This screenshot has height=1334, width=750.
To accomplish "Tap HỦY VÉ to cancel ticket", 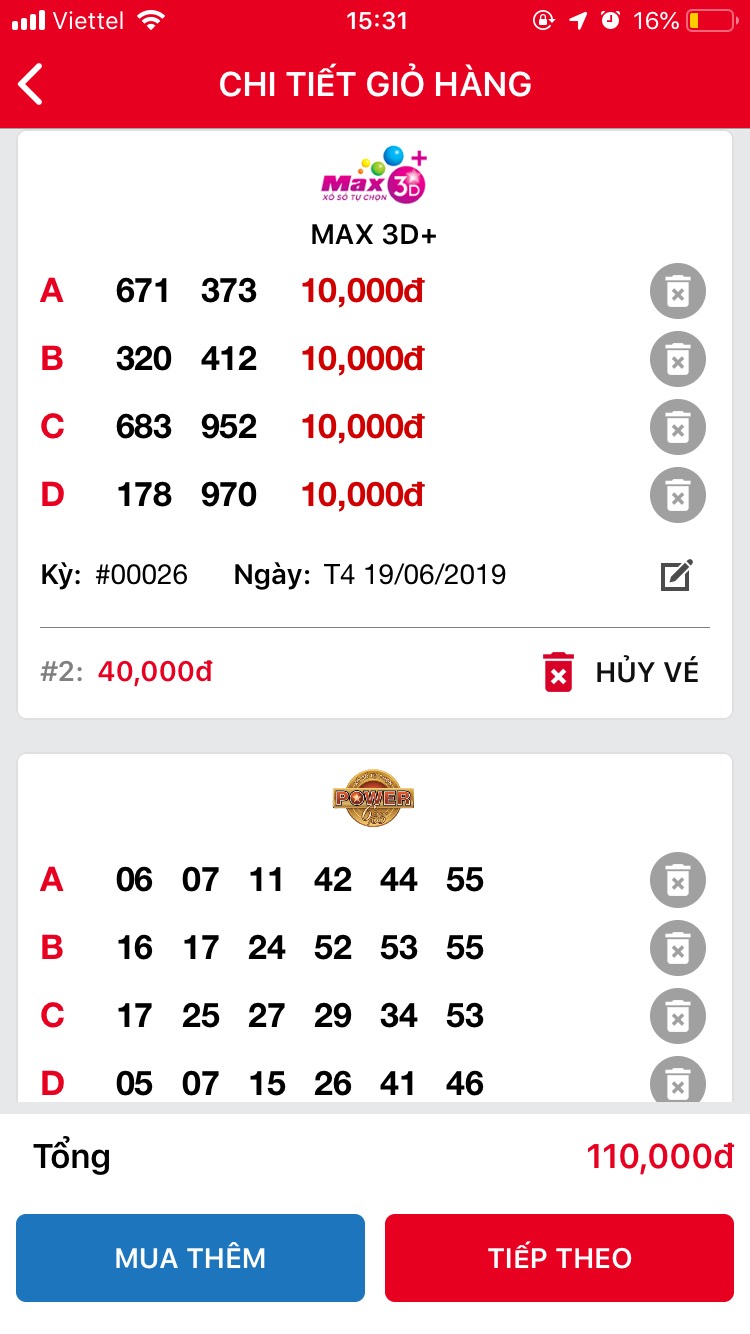I will pos(620,672).
